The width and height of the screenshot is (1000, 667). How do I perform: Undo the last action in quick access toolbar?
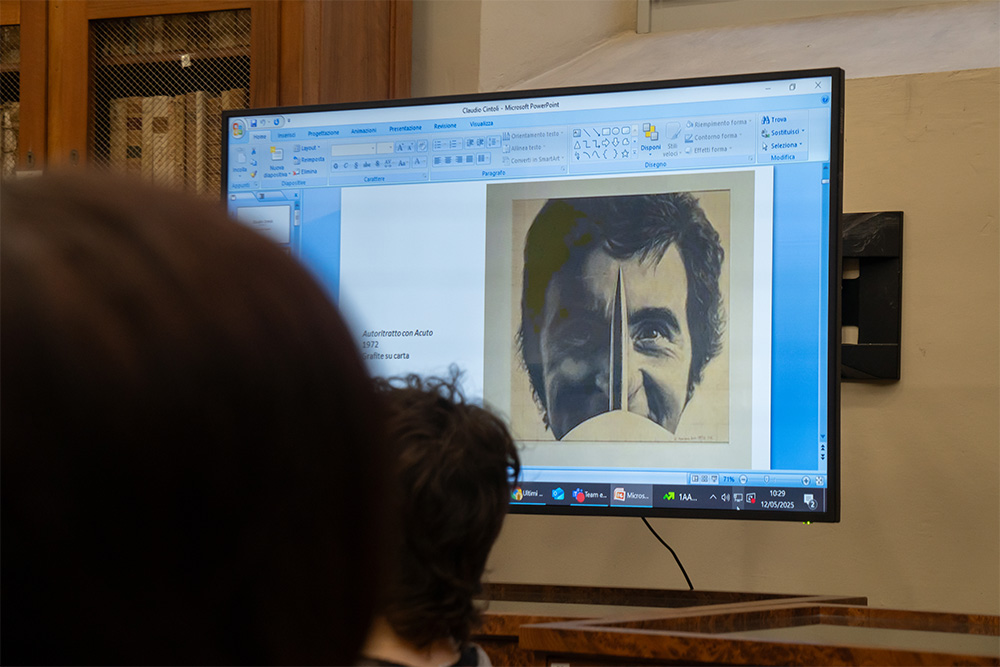(263, 122)
